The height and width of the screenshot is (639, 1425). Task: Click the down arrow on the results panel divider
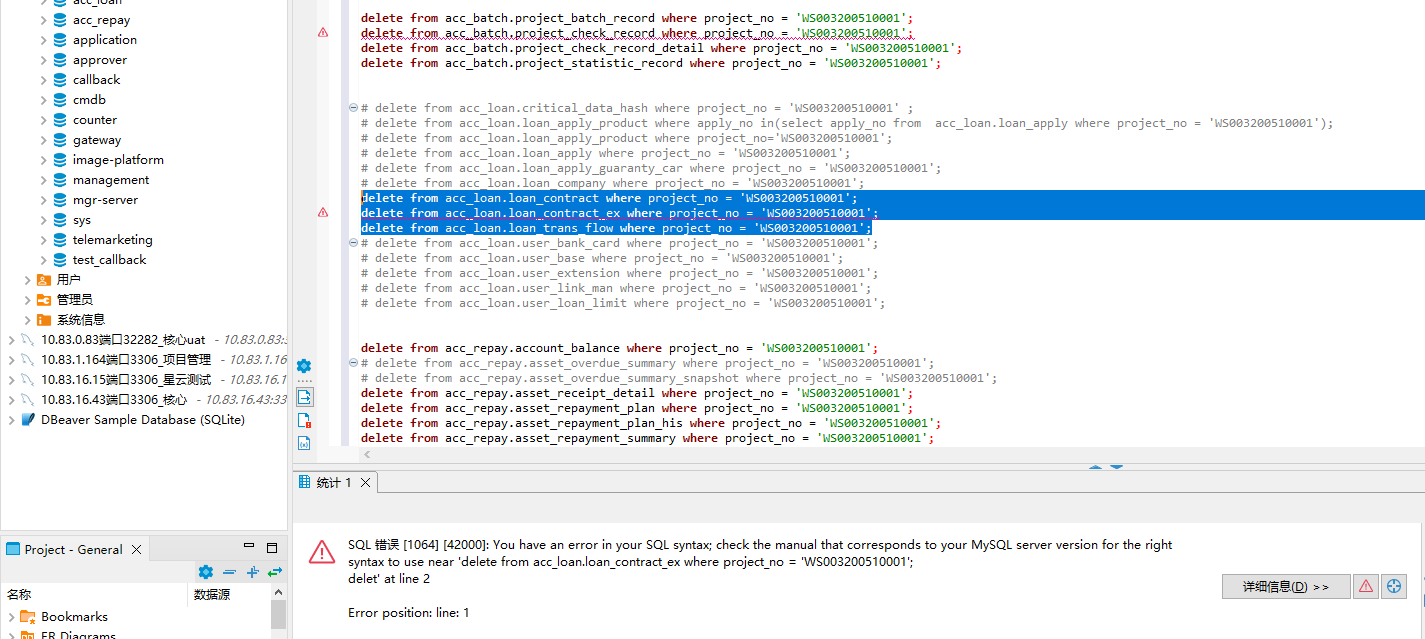point(1117,467)
